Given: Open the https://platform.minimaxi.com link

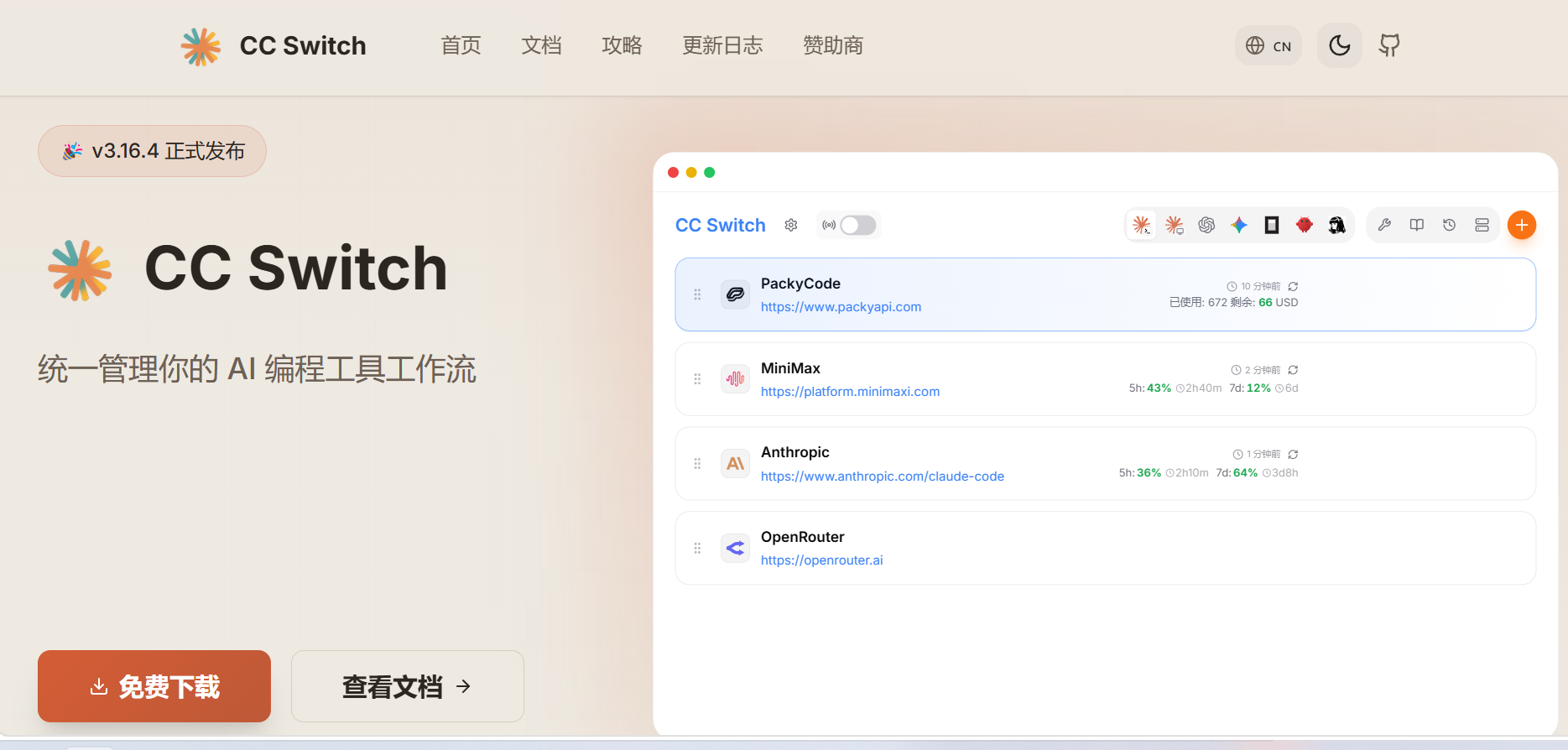Looking at the screenshot, I should point(850,392).
